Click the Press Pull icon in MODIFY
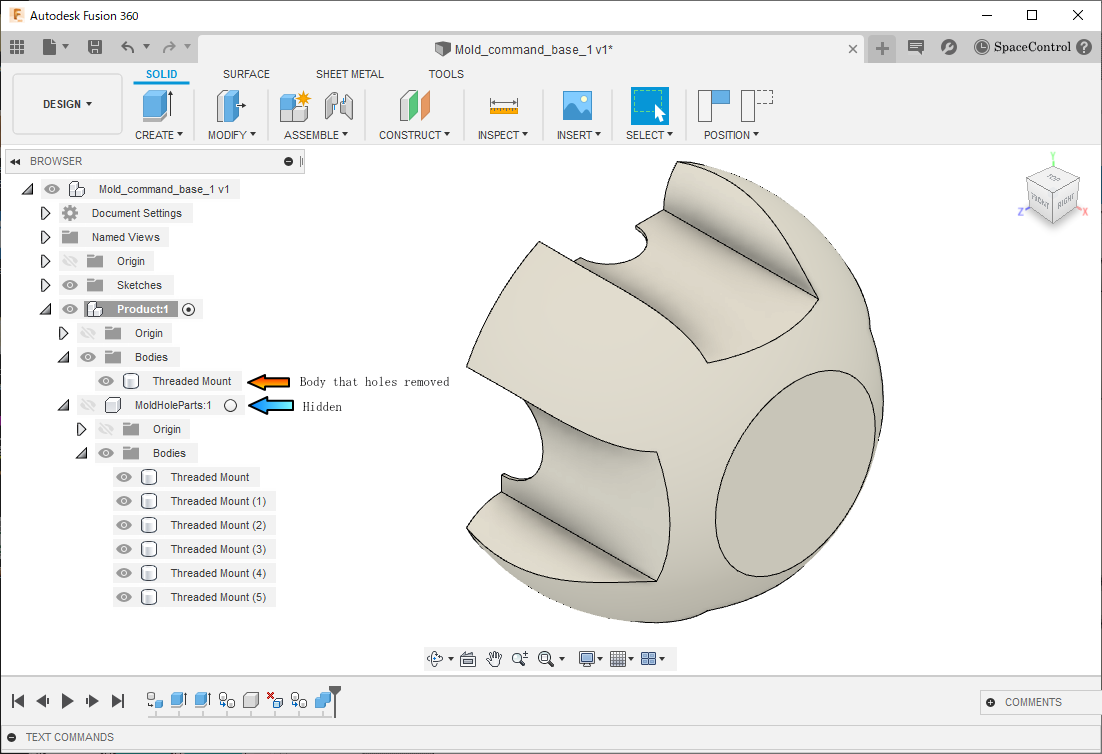The height and width of the screenshot is (754, 1102). 231,106
